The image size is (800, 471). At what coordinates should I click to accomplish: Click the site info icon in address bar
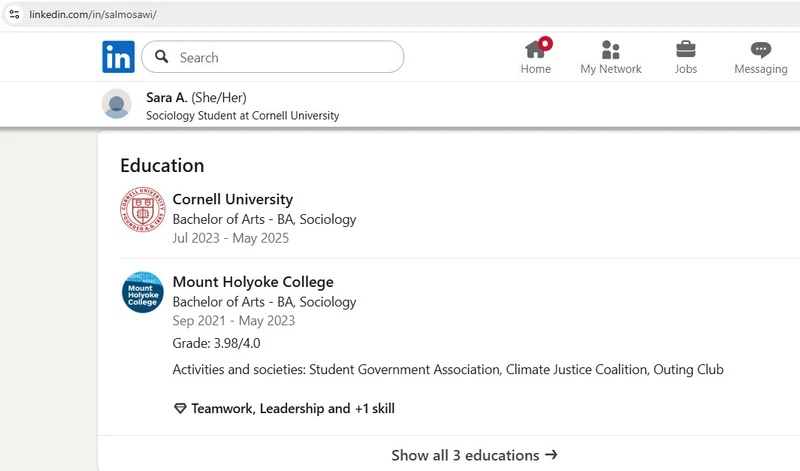point(14,15)
